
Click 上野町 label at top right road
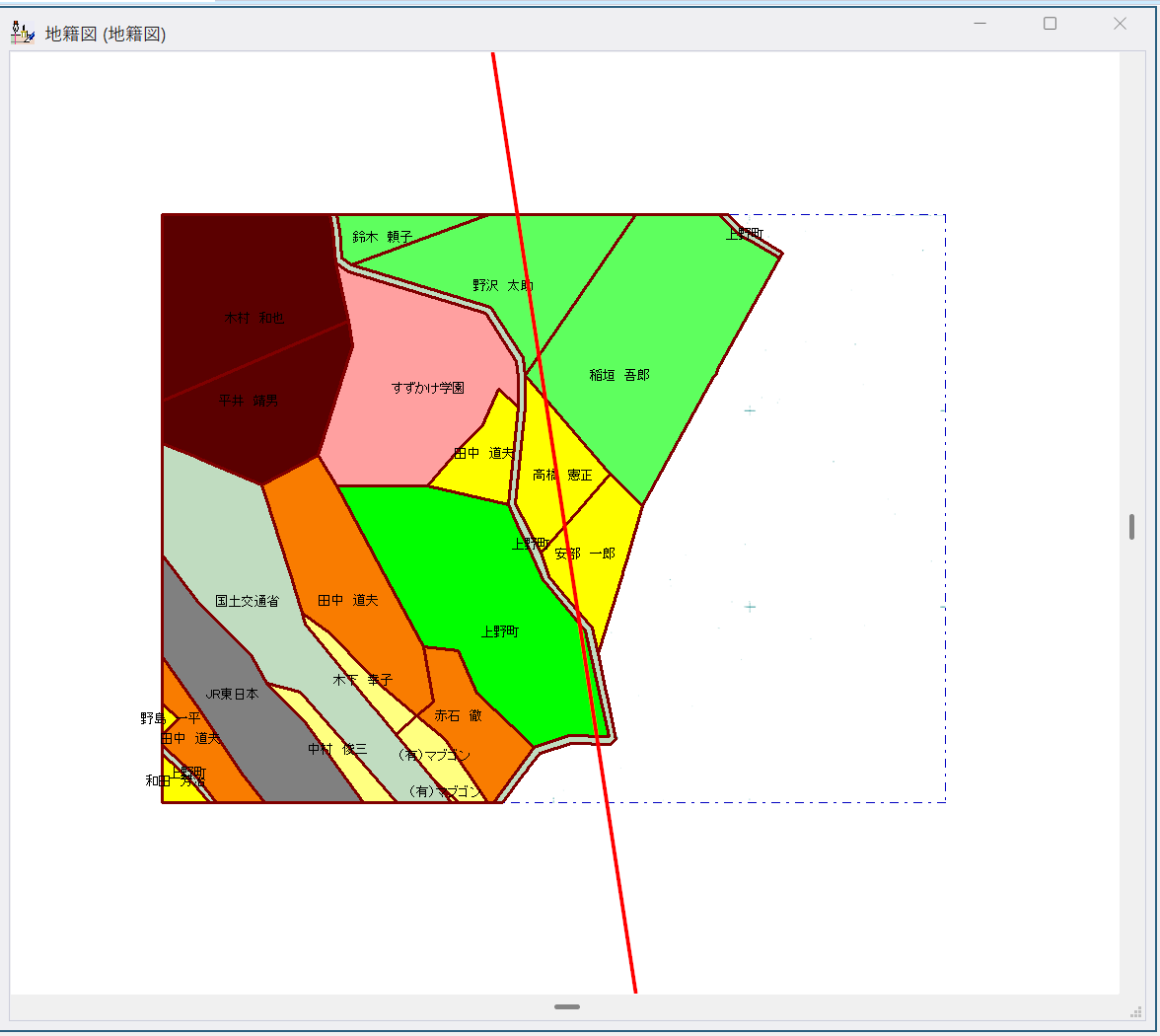pos(744,234)
